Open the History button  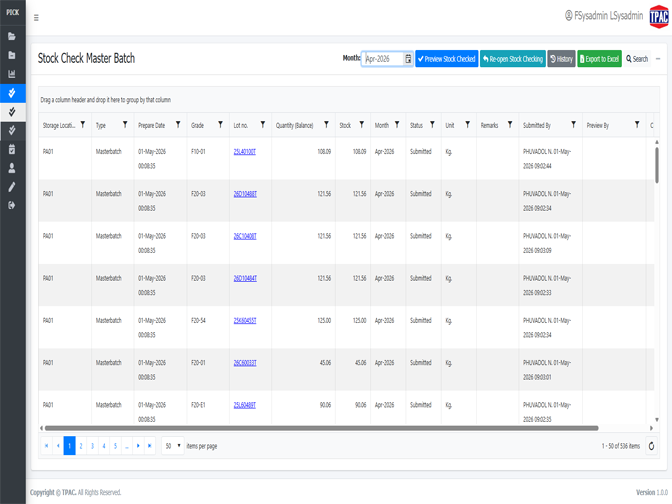tap(561, 59)
